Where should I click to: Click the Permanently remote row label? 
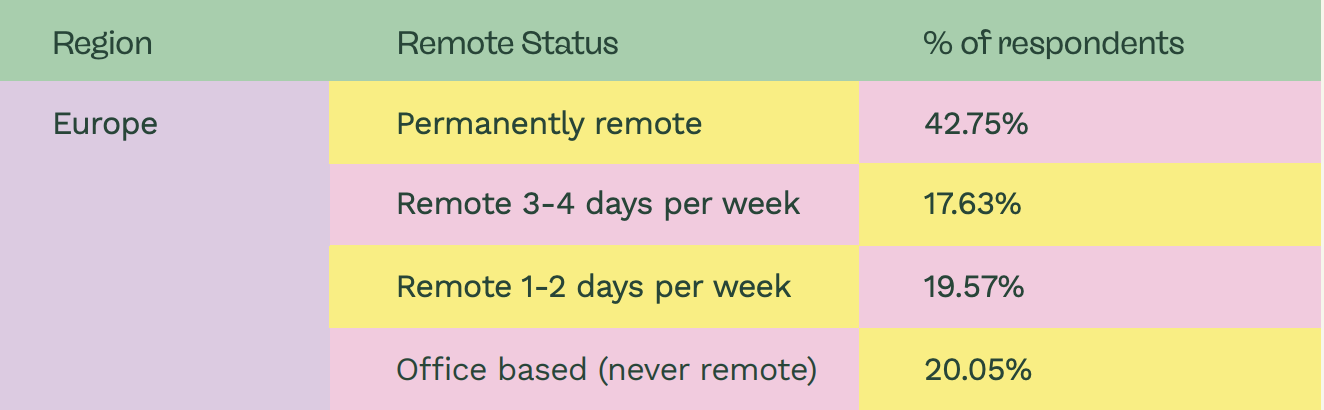[x=549, y=124]
